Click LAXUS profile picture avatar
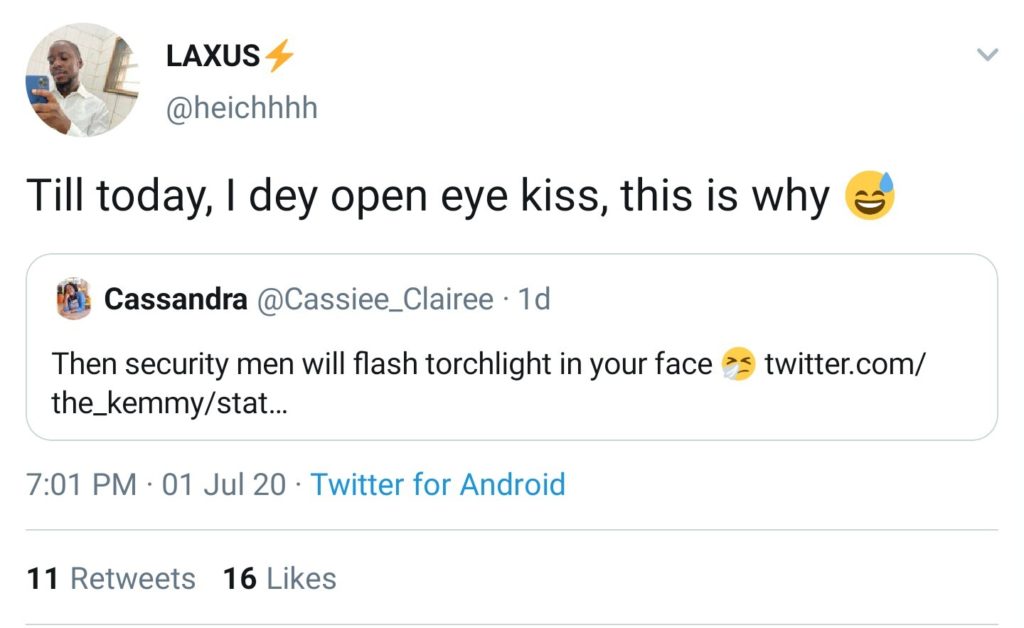The height and width of the screenshot is (628, 1024). click(x=82, y=80)
